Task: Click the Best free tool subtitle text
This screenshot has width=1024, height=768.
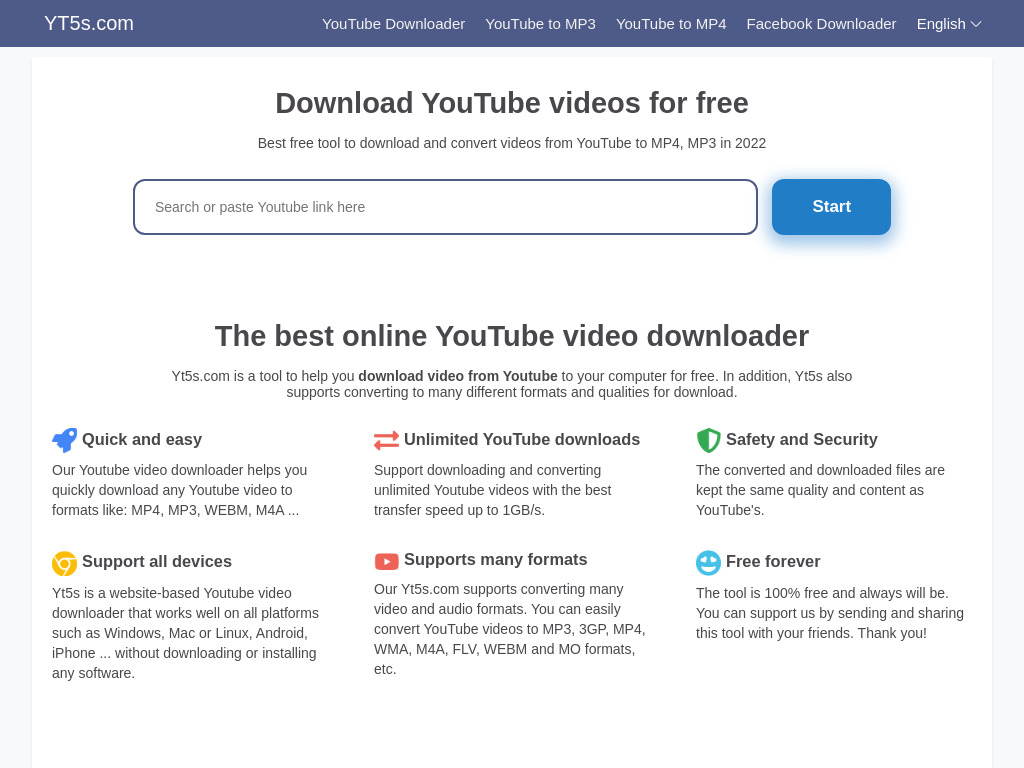Action: tap(512, 143)
